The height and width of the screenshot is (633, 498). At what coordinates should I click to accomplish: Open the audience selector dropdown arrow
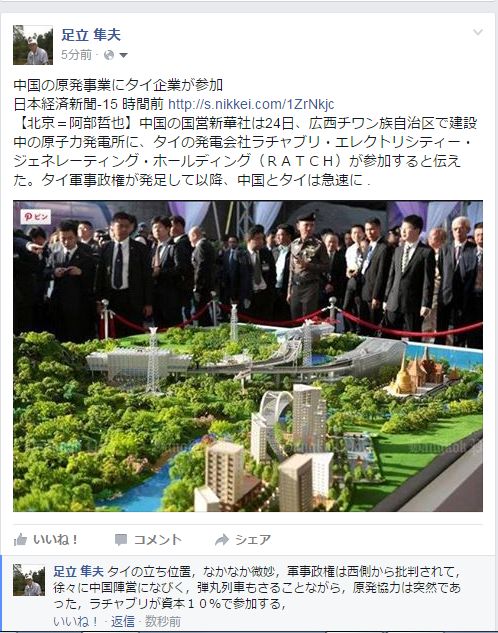click(x=123, y=55)
